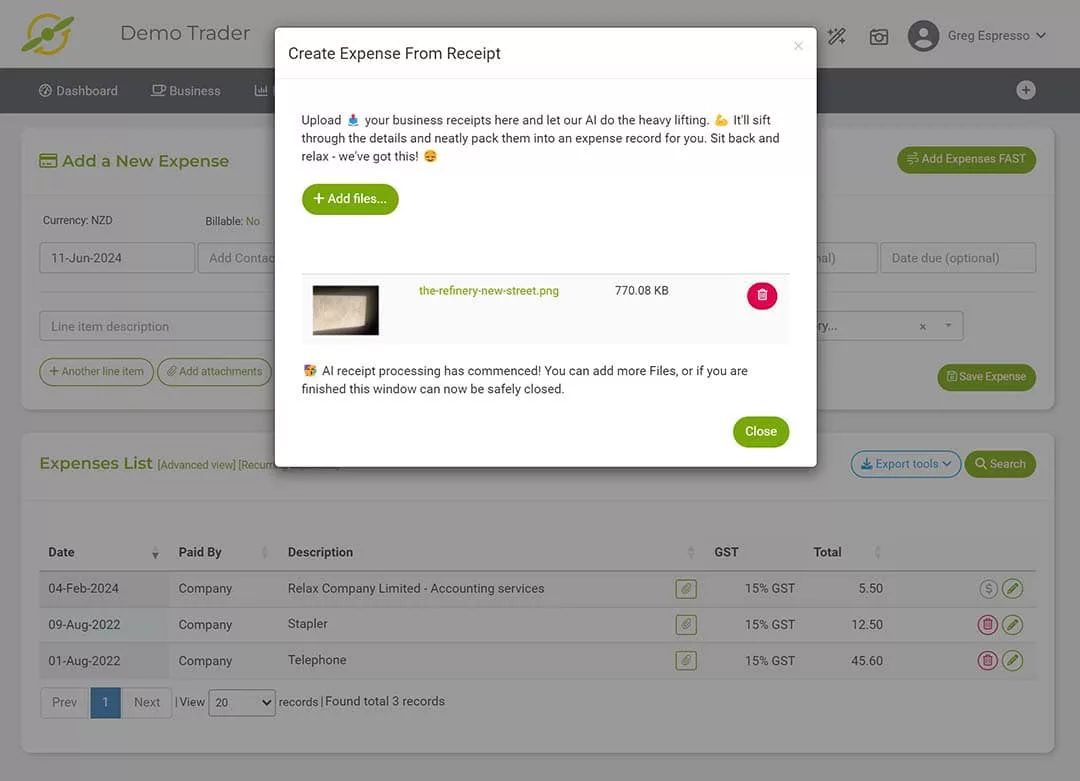The image size is (1080, 781).
Task: Click dollar payment icon on 04-Feb-2024 row
Action: coord(988,589)
